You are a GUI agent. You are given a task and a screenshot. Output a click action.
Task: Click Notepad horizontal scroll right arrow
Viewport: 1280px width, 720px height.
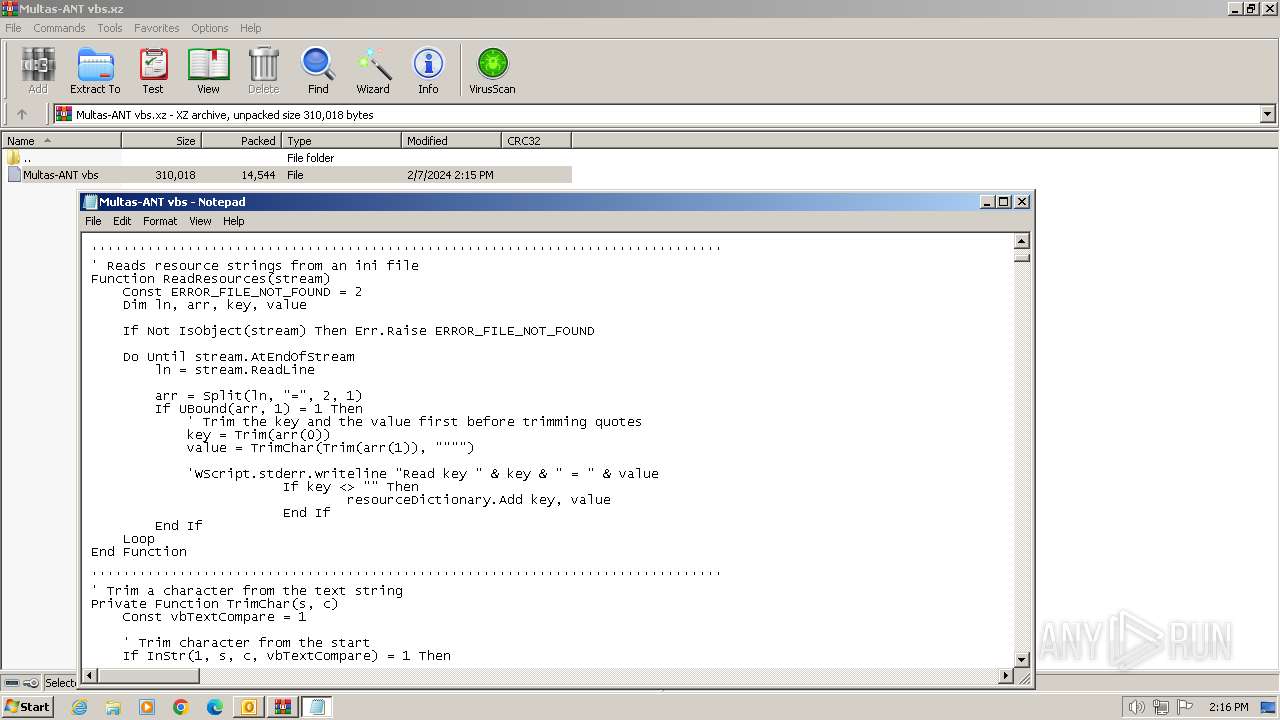tap(1006, 676)
